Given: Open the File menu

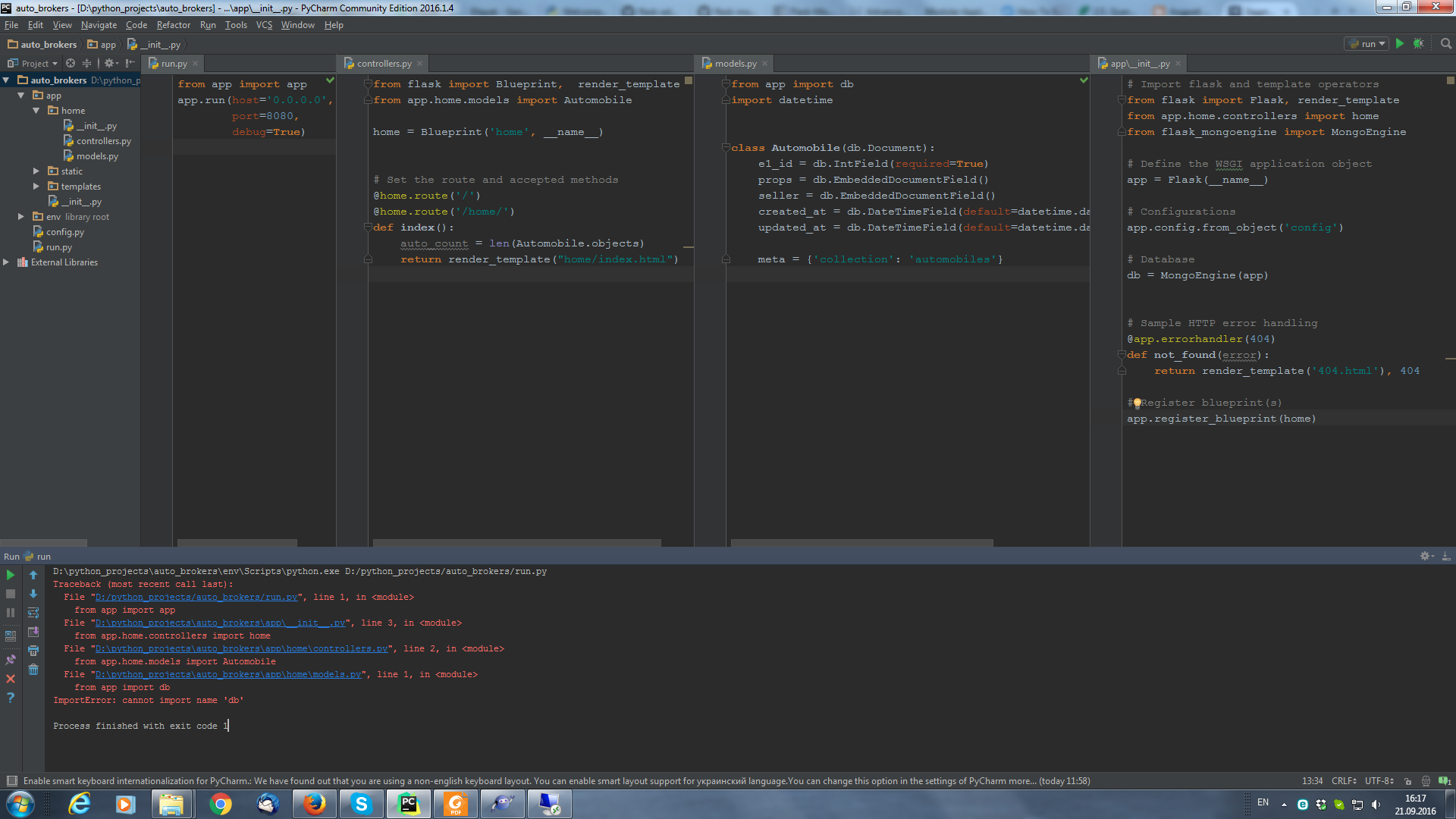Looking at the screenshot, I should coord(11,25).
